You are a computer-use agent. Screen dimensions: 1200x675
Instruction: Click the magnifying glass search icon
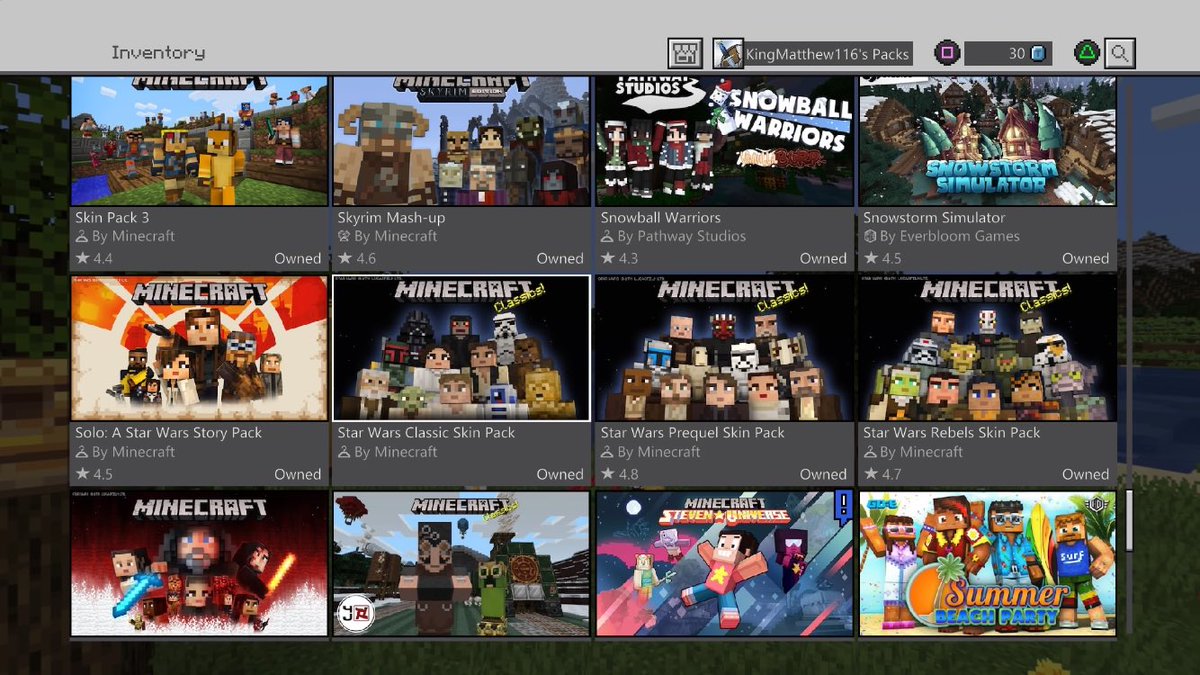click(1121, 53)
